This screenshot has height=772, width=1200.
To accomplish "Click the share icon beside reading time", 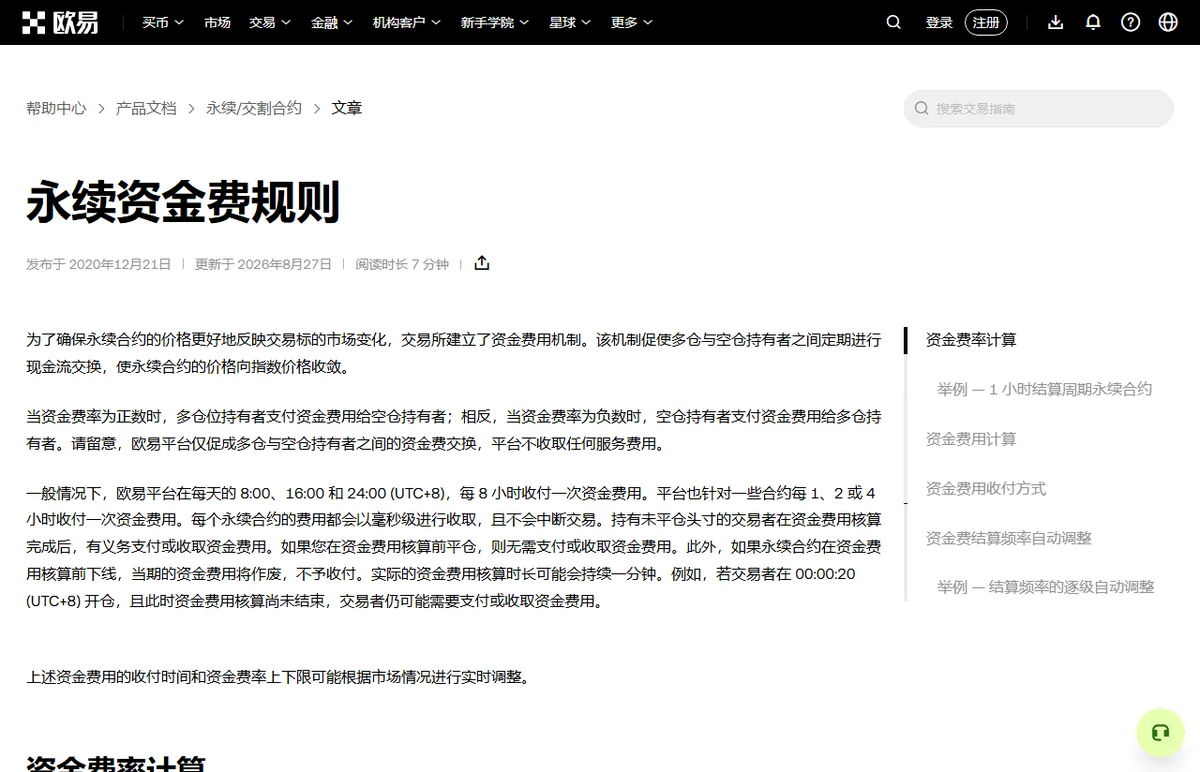I will click(482, 263).
